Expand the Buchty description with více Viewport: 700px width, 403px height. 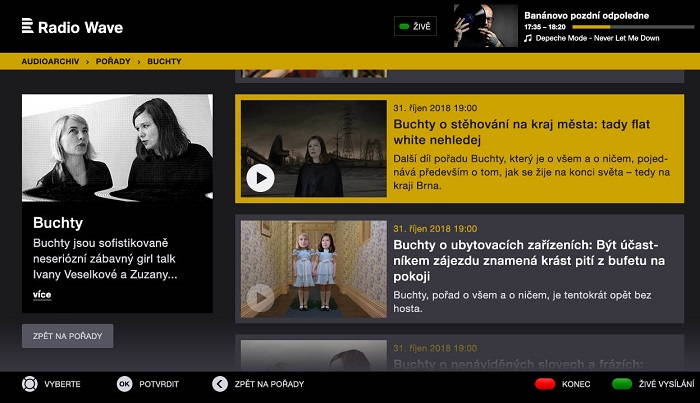41,295
